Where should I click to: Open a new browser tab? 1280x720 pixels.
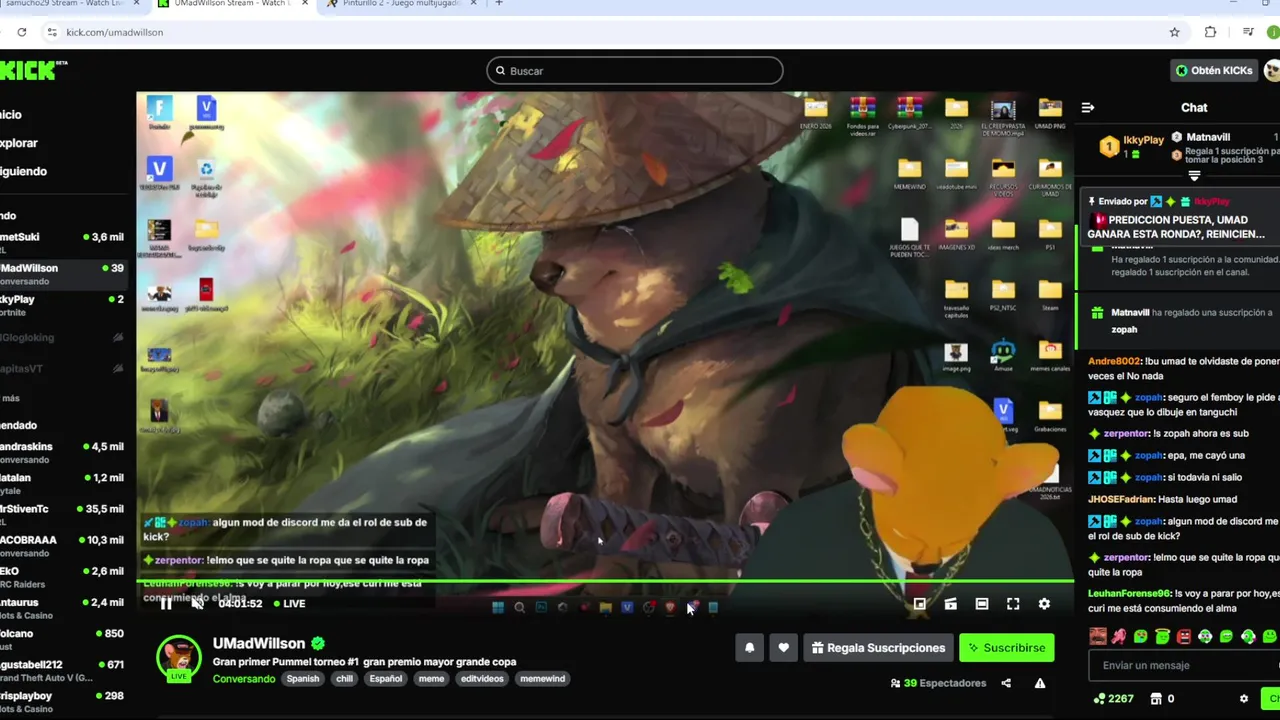coord(499,3)
